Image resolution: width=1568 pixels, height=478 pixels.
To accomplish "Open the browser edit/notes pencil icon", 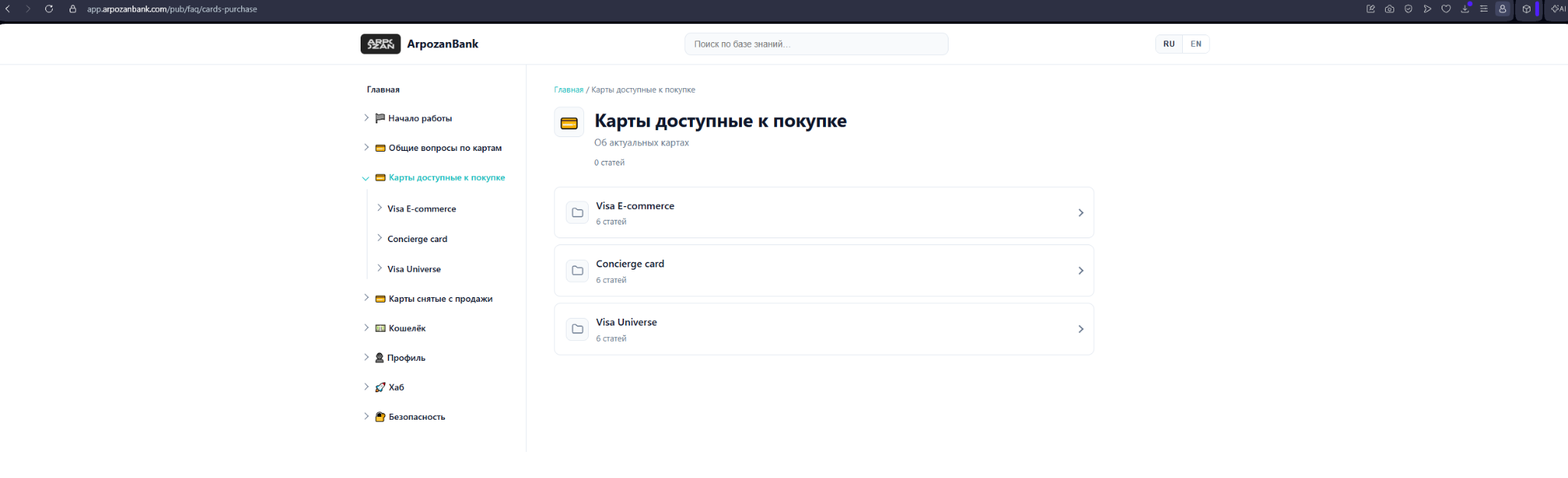I will pos(1370,9).
